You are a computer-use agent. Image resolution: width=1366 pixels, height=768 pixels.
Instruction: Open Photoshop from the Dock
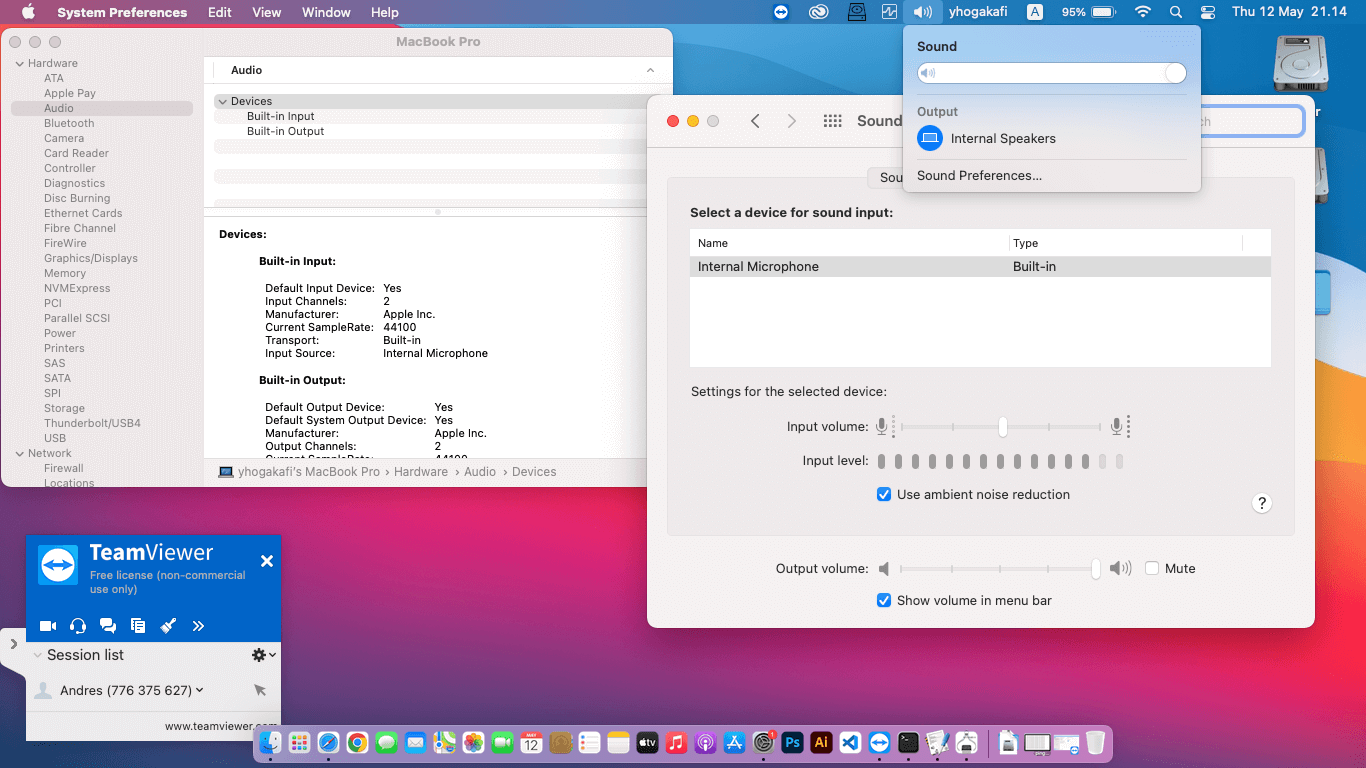[x=792, y=743]
